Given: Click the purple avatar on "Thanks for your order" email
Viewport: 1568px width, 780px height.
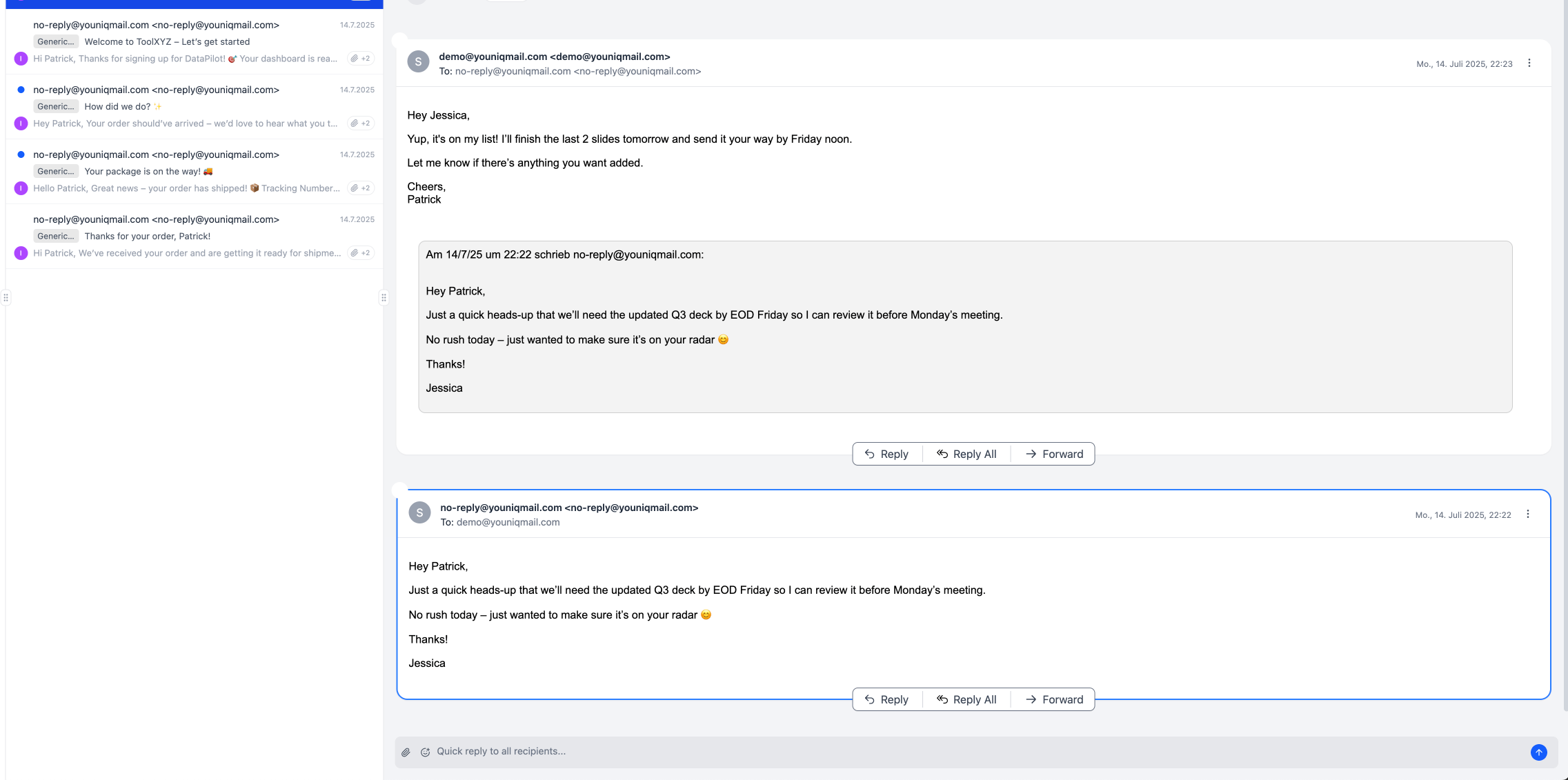Looking at the screenshot, I should point(21,253).
